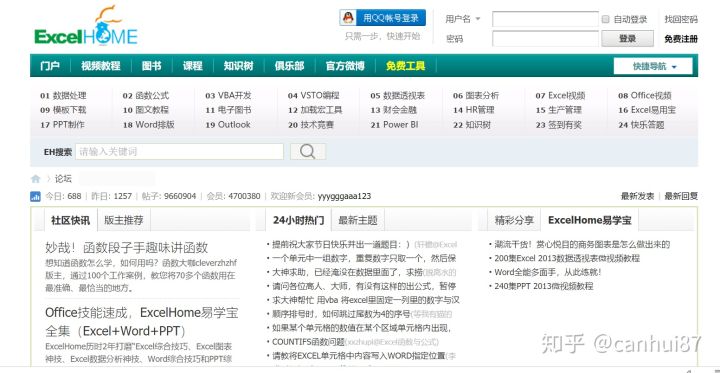Open forum section 14 HR管理
This screenshot has height=373, width=720.
pyautogui.click(x=473, y=110)
